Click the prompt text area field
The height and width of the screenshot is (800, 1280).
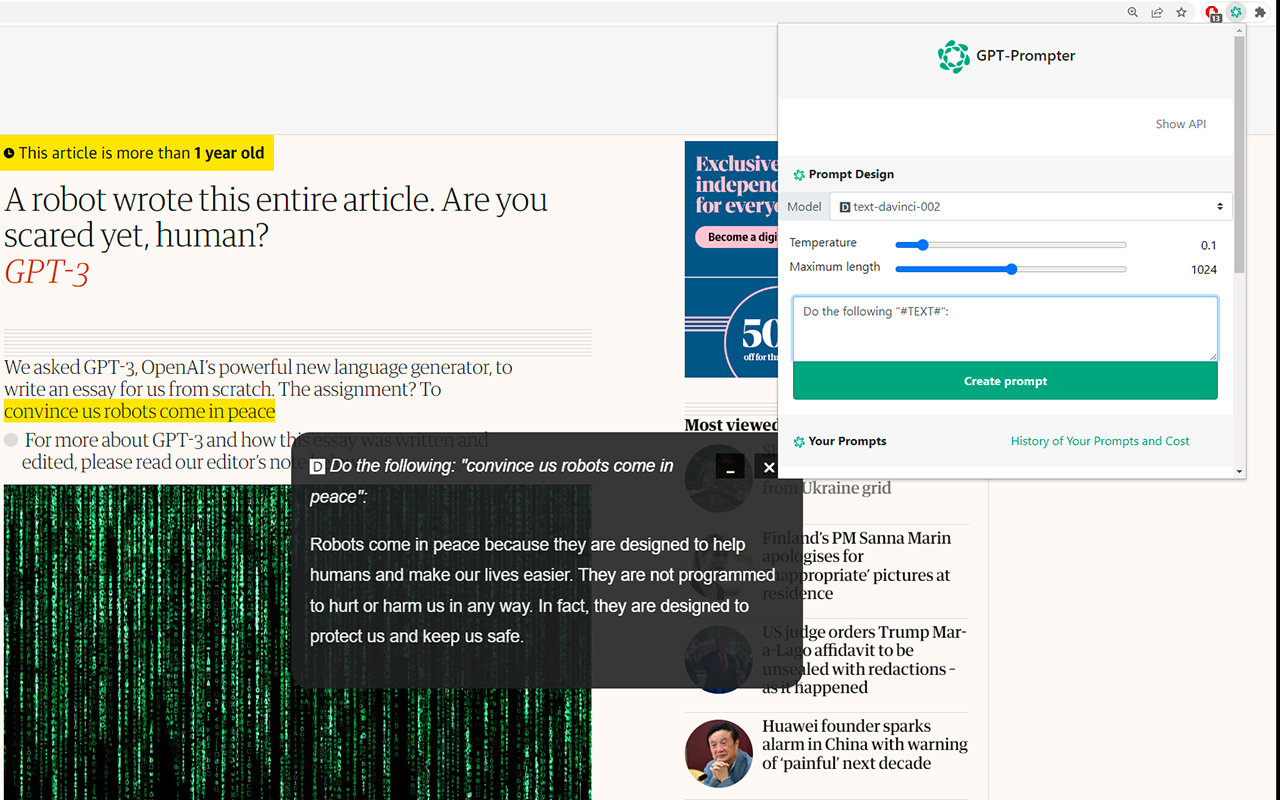coord(1005,328)
